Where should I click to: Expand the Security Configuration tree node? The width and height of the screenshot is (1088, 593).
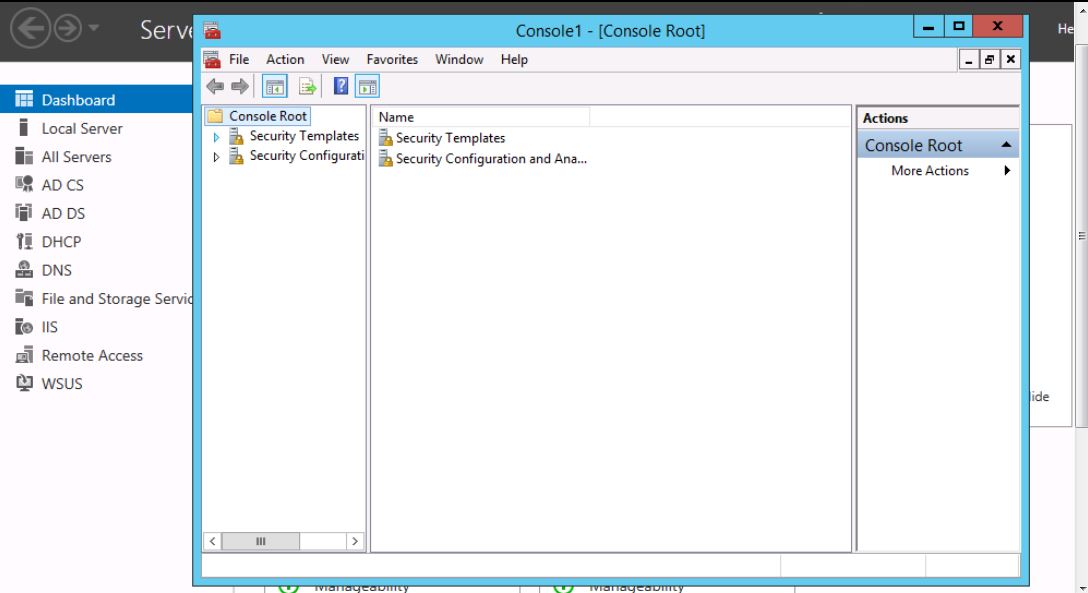point(216,157)
